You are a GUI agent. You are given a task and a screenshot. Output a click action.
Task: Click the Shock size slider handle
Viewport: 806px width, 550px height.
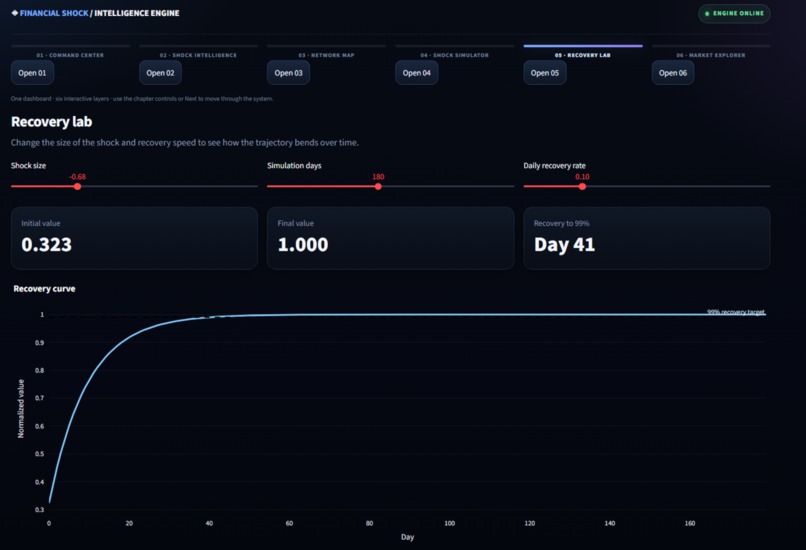click(77, 187)
